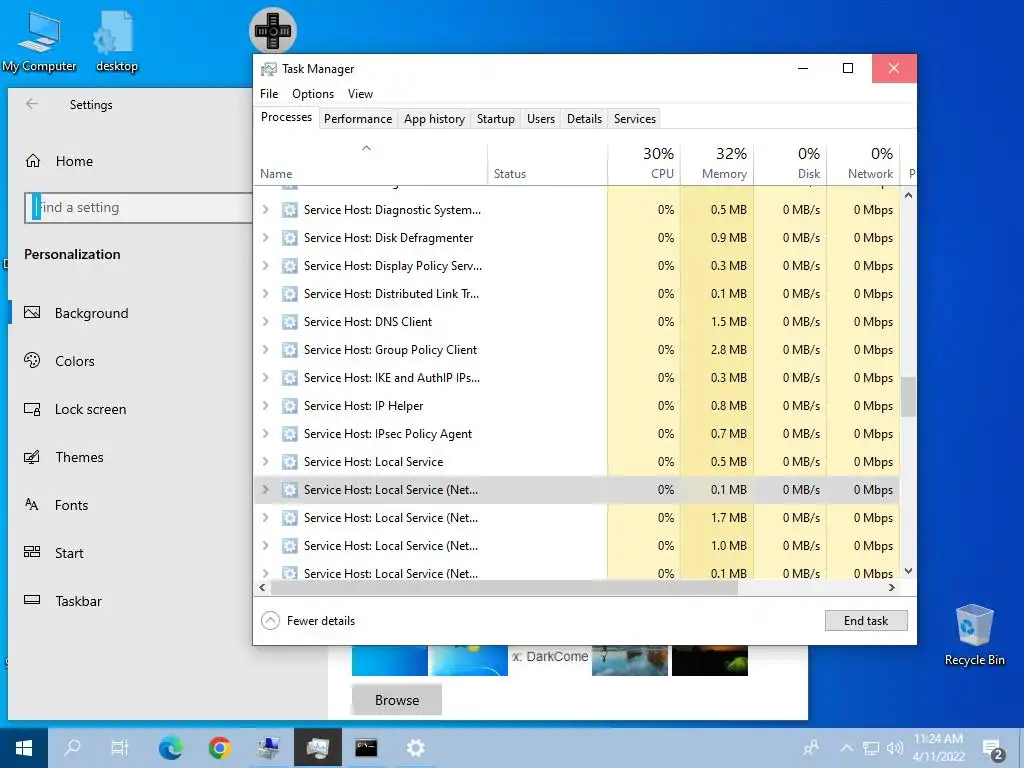Open My Computer desktop icon
The image size is (1024, 768).
click(39, 41)
